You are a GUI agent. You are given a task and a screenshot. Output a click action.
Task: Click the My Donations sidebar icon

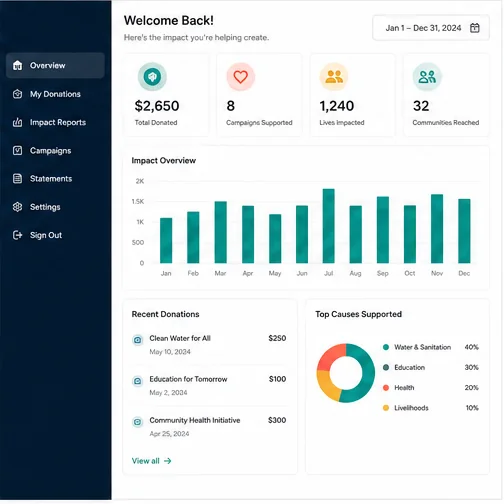pos(17,94)
